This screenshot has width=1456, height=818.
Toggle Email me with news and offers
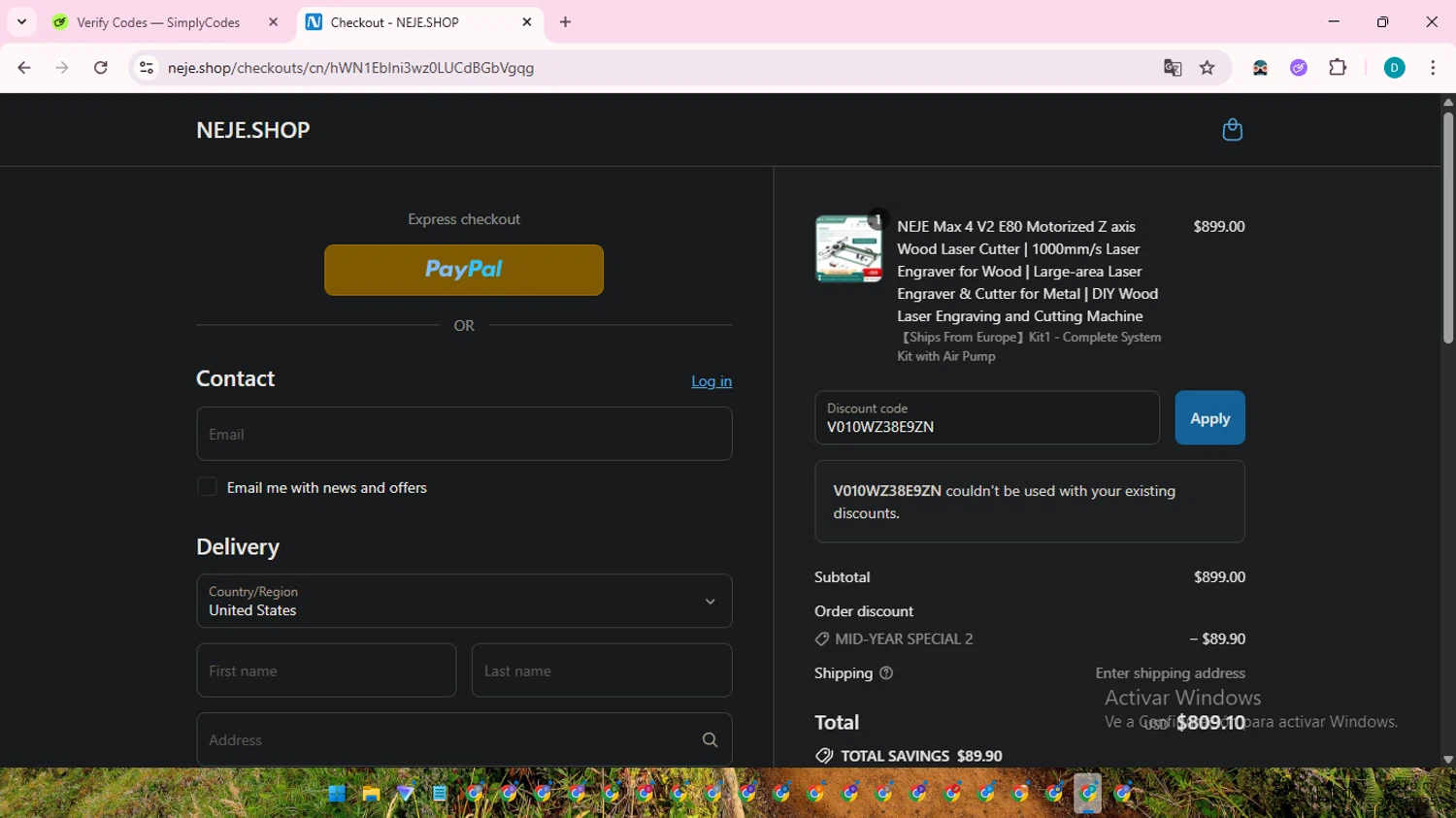pyautogui.click(x=207, y=487)
